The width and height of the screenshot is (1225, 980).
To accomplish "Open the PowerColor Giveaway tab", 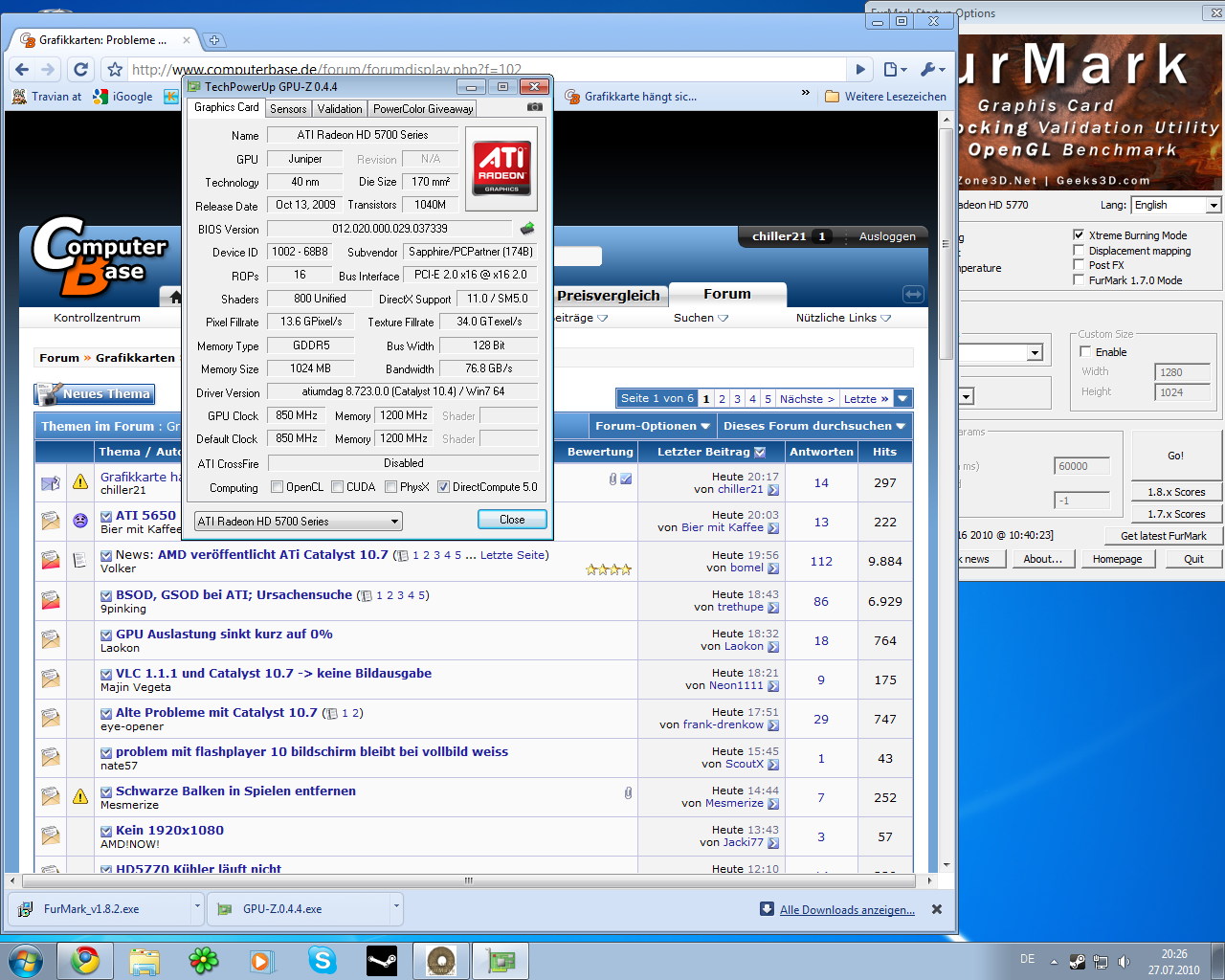I will click(423, 109).
